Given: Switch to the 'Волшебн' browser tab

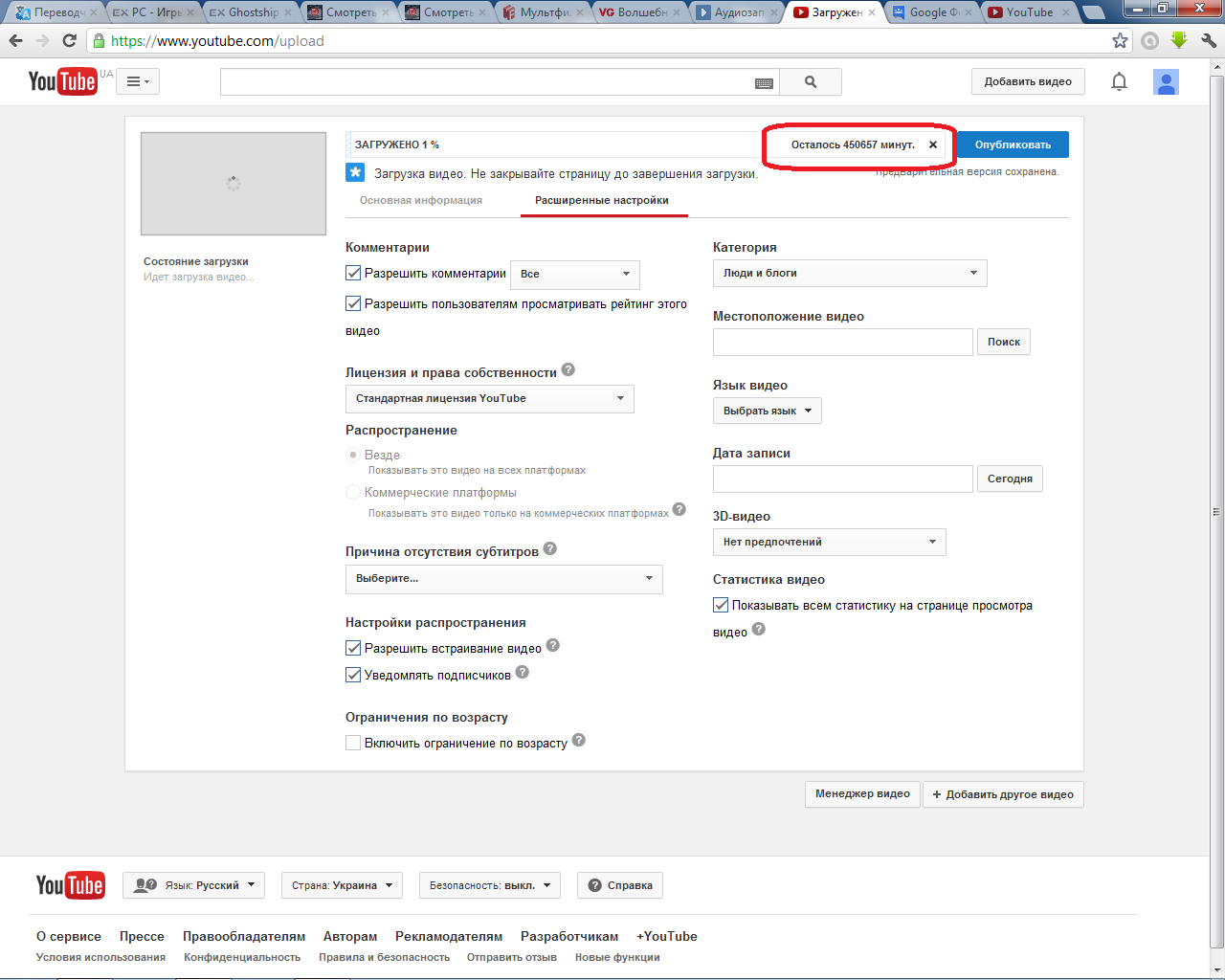Looking at the screenshot, I should [638, 12].
